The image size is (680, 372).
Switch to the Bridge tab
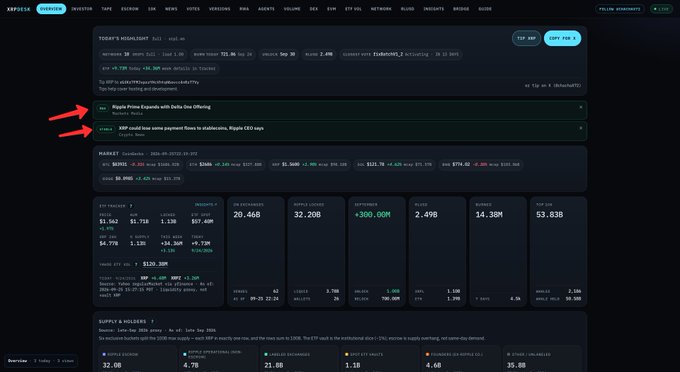[x=461, y=9]
